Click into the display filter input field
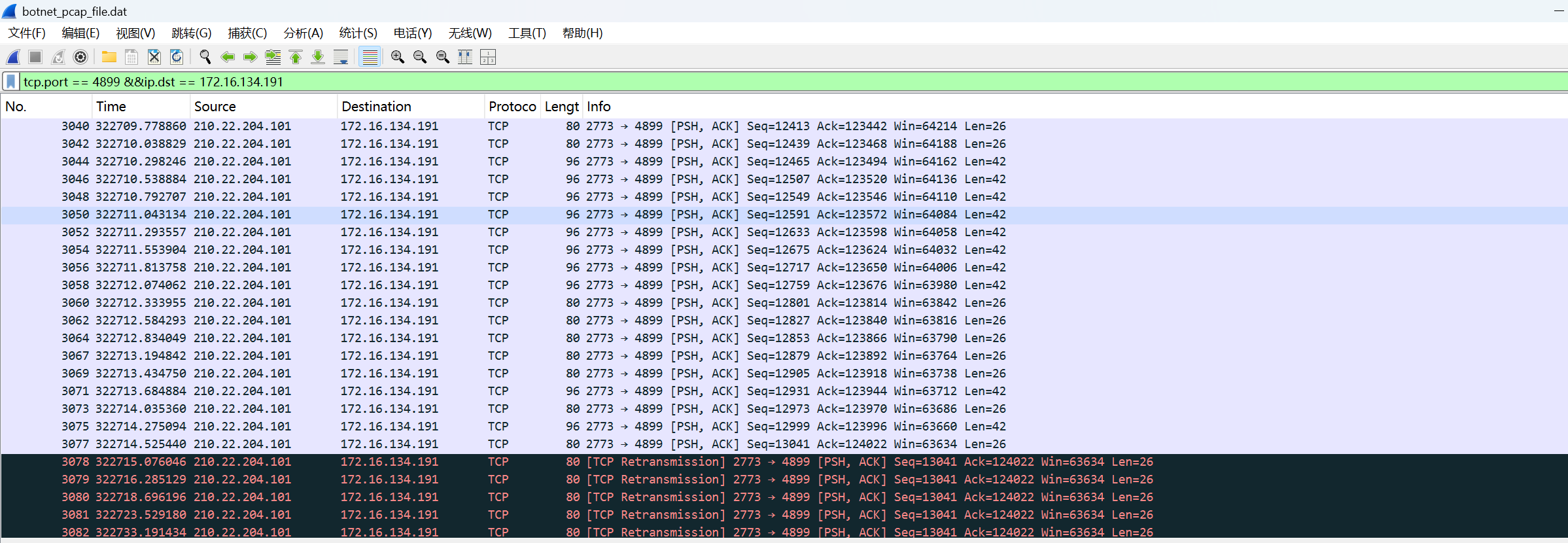Image resolution: width=1568 pixels, height=543 pixels. pos(794,82)
